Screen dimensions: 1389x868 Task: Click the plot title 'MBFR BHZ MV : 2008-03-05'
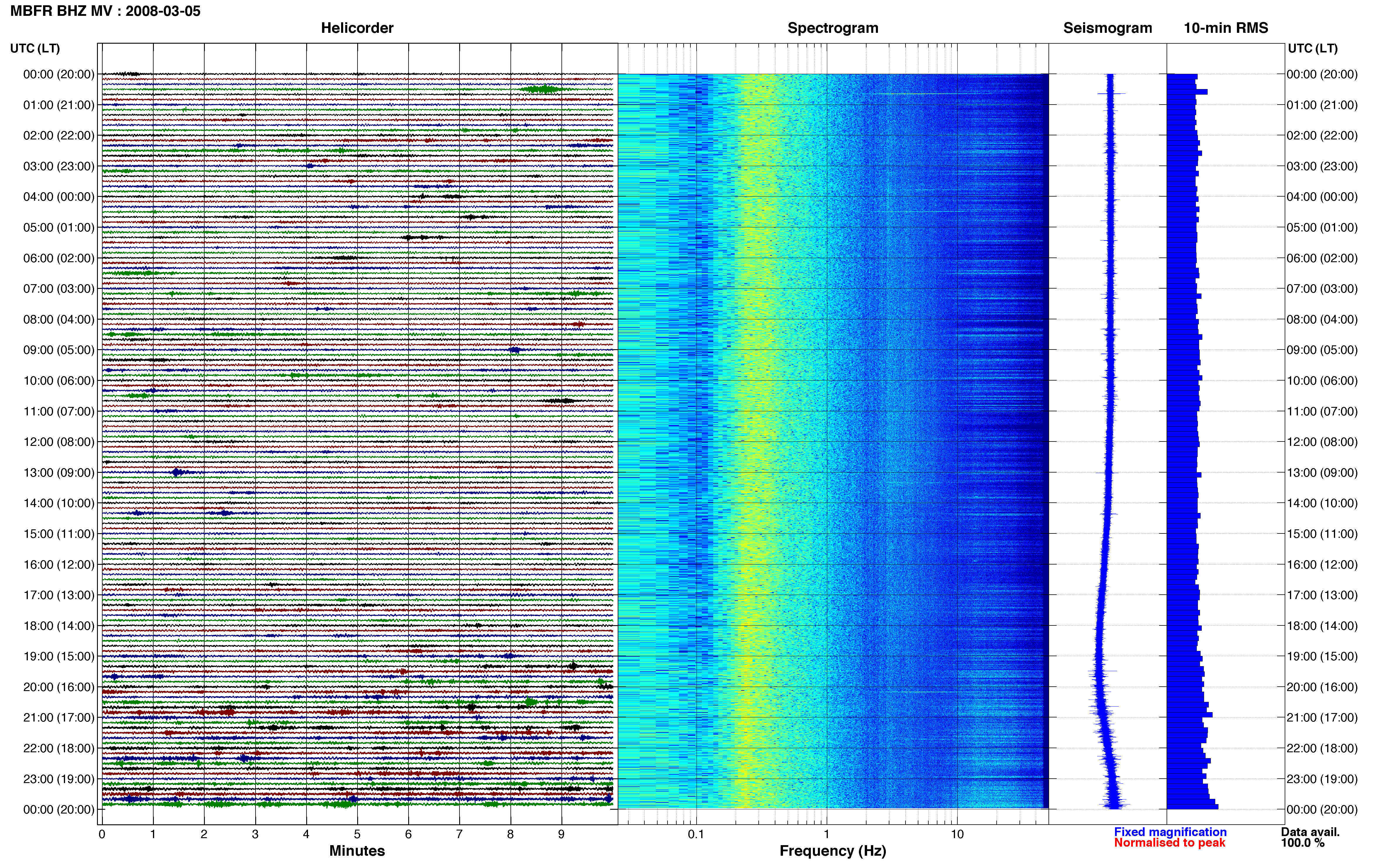(106, 11)
